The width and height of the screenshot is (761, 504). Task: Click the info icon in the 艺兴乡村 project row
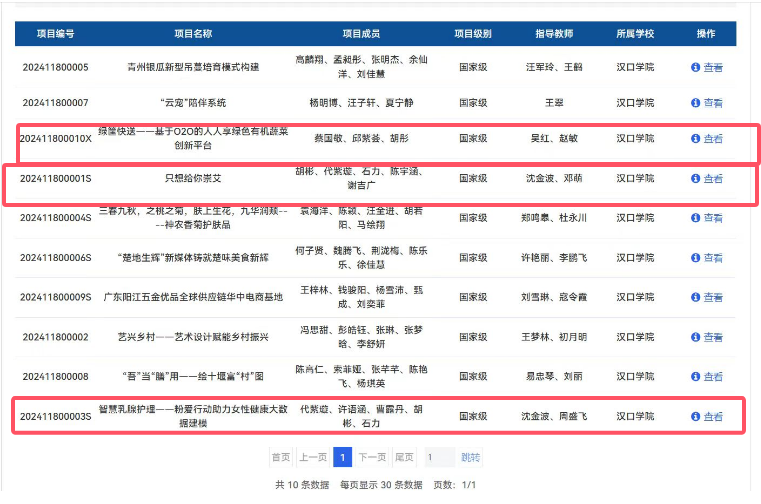click(x=696, y=337)
